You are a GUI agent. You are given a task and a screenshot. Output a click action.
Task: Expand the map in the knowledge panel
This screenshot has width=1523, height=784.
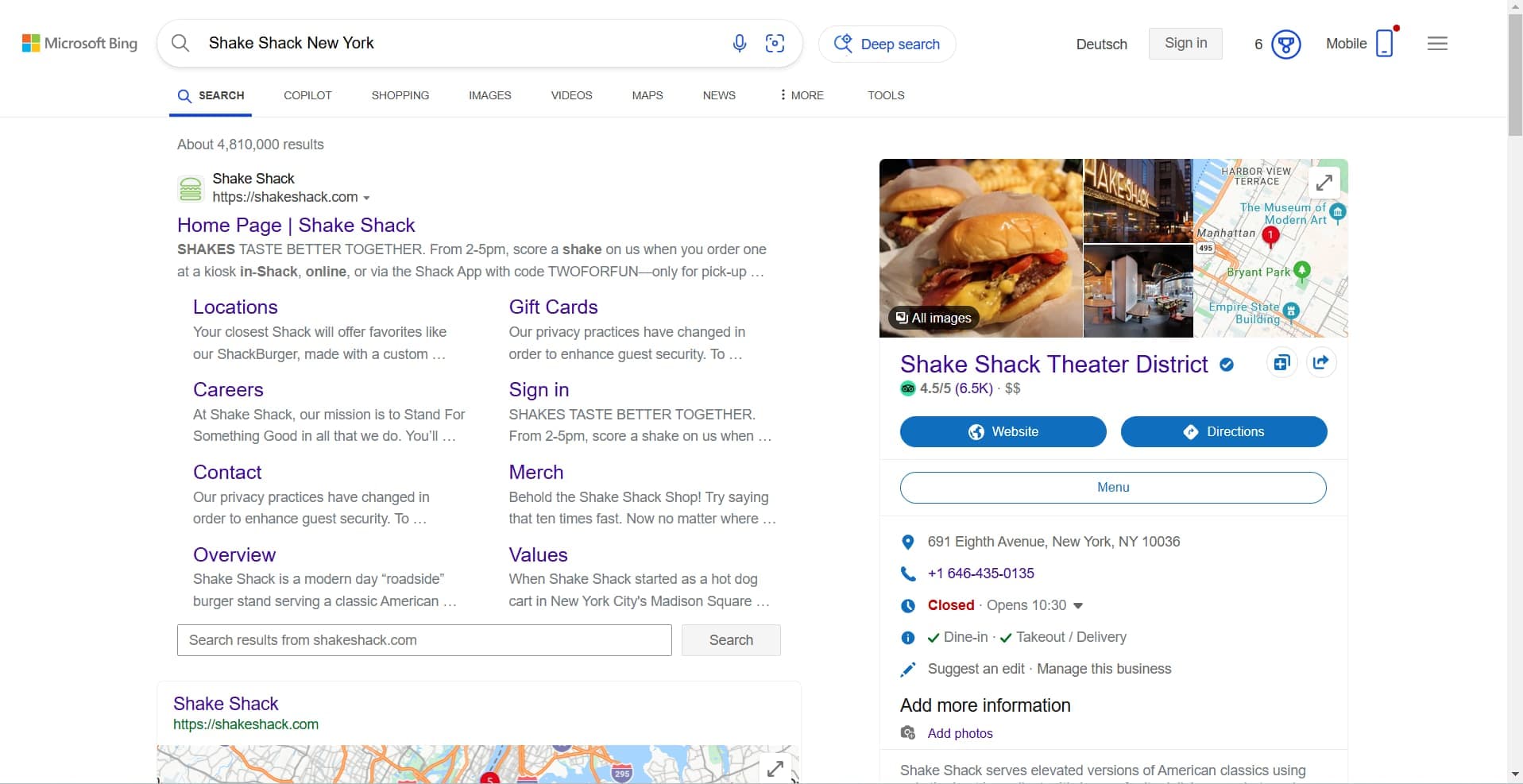tap(1324, 182)
